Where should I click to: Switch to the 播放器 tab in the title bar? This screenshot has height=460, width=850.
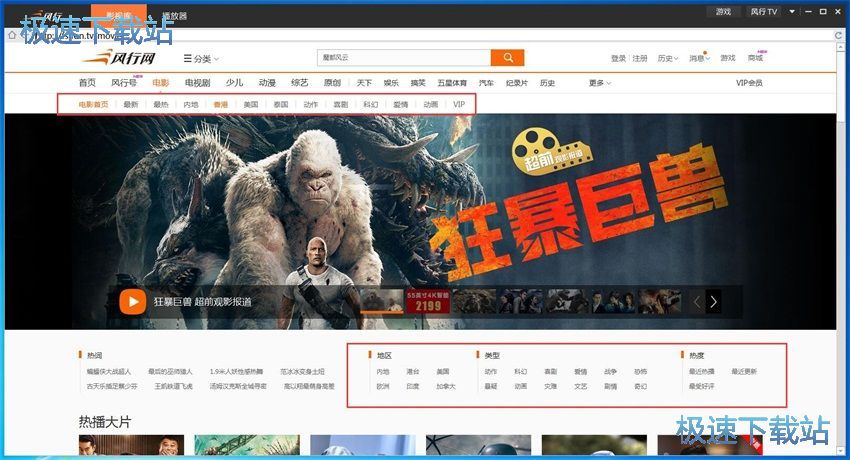click(174, 16)
